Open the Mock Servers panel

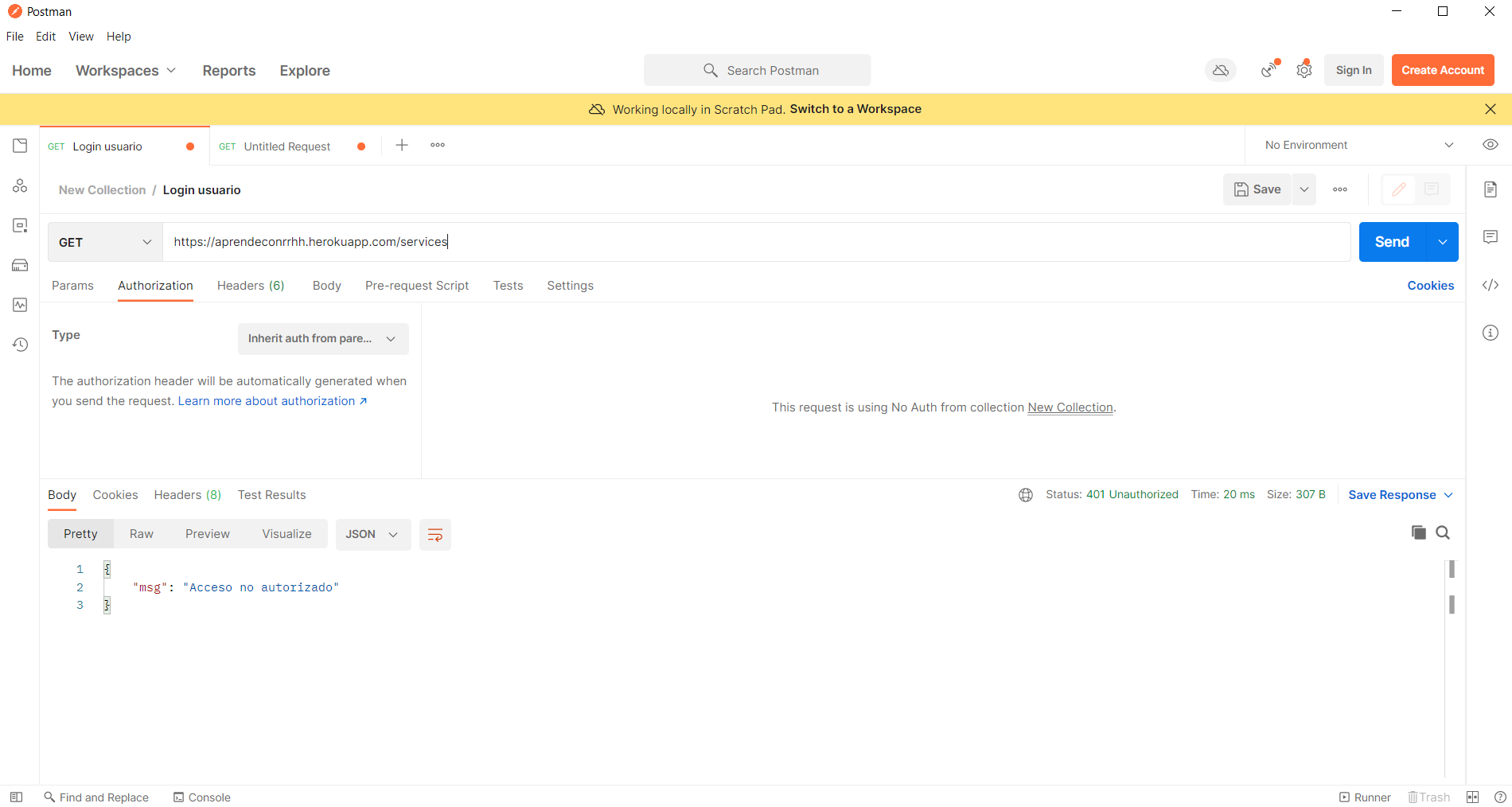[x=20, y=265]
